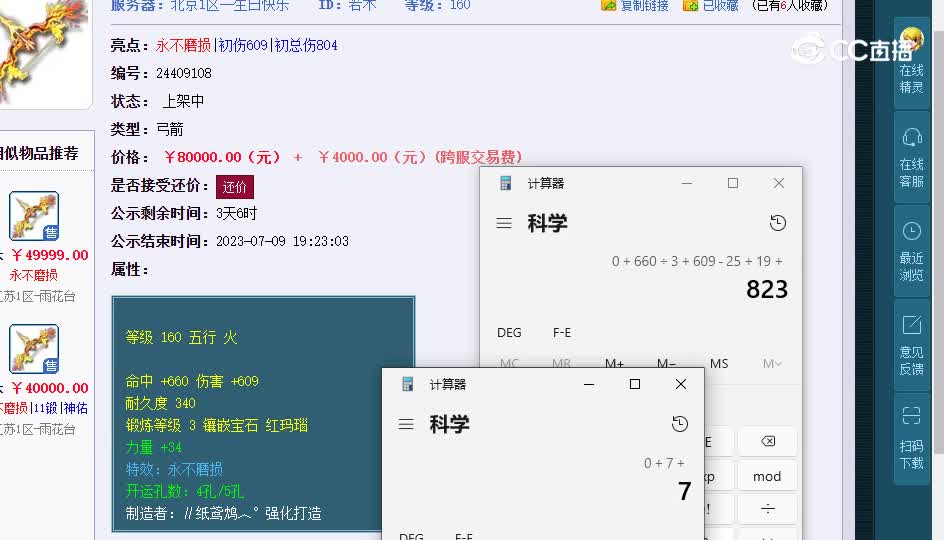944x540 pixels.
Task: Select the 初总伤804 highlight tag
Action: (306, 45)
